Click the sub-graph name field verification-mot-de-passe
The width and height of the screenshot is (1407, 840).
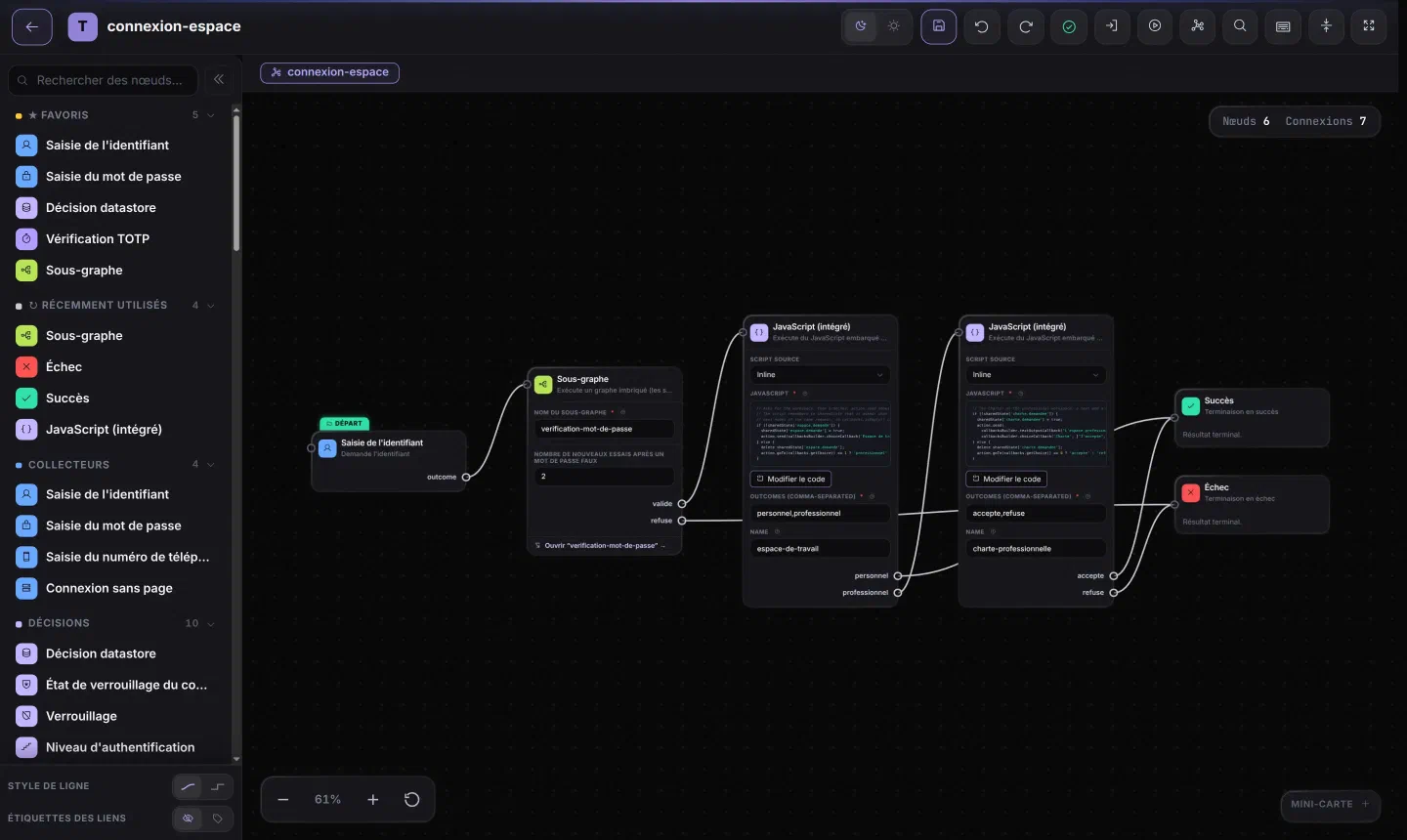click(604, 429)
